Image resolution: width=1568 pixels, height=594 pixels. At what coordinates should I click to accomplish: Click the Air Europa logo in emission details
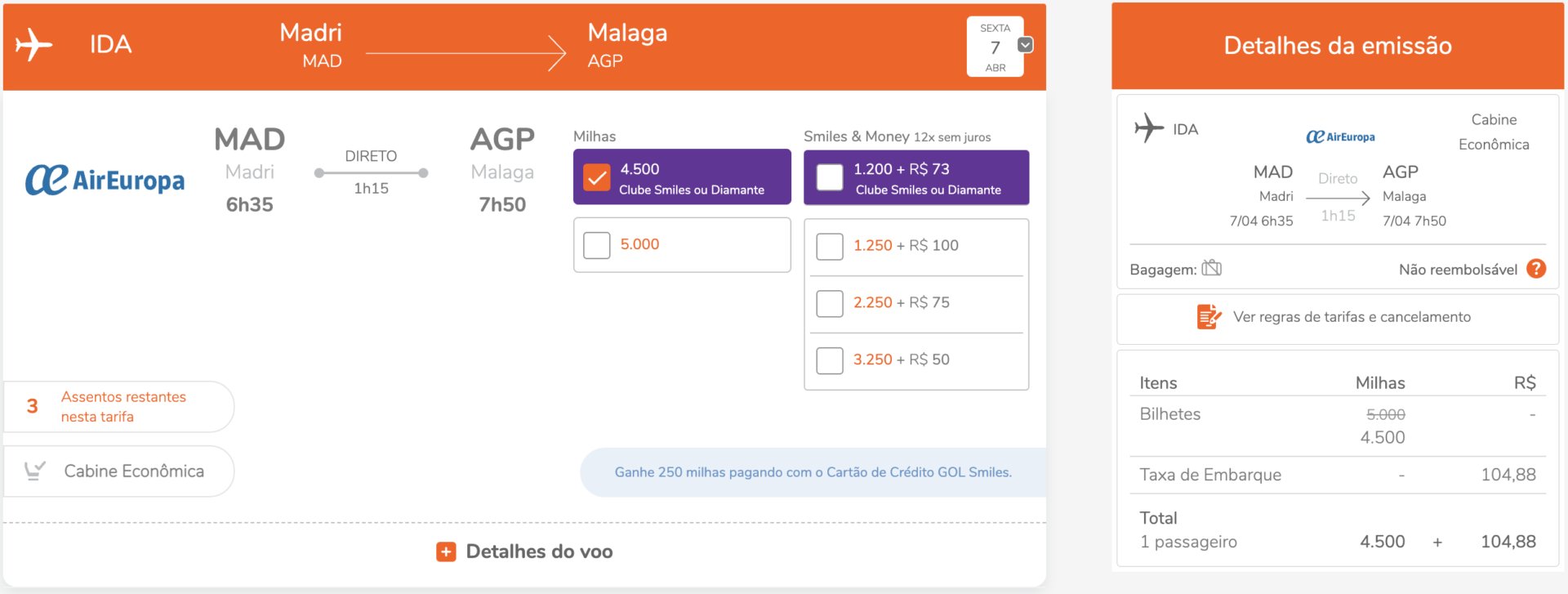[x=1340, y=137]
